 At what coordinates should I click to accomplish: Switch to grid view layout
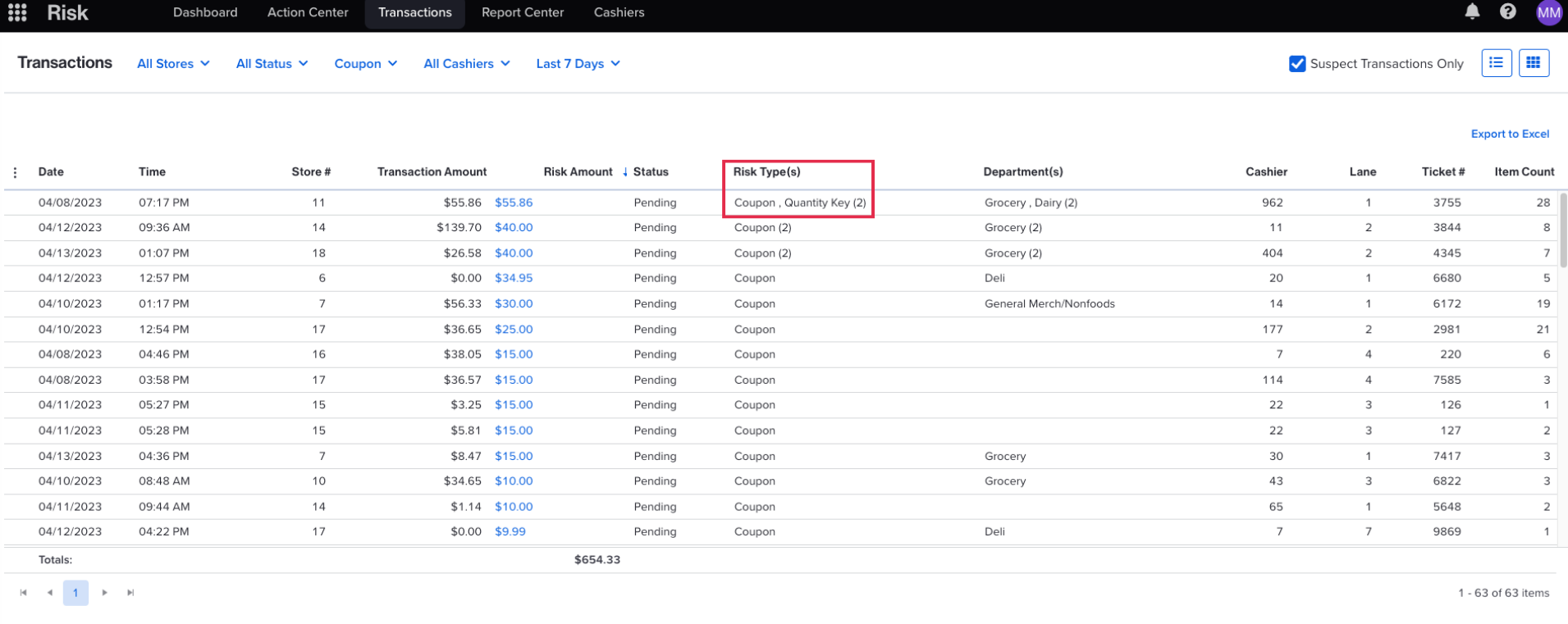click(1533, 63)
